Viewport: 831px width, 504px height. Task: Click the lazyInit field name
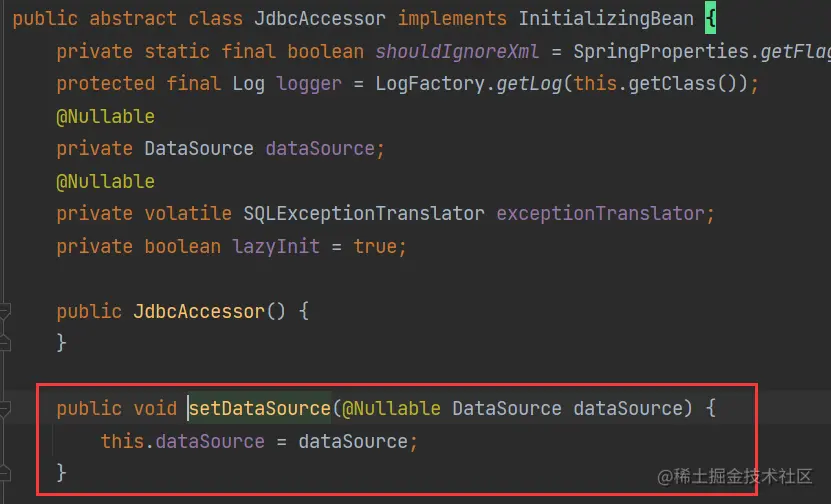tap(276, 246)
